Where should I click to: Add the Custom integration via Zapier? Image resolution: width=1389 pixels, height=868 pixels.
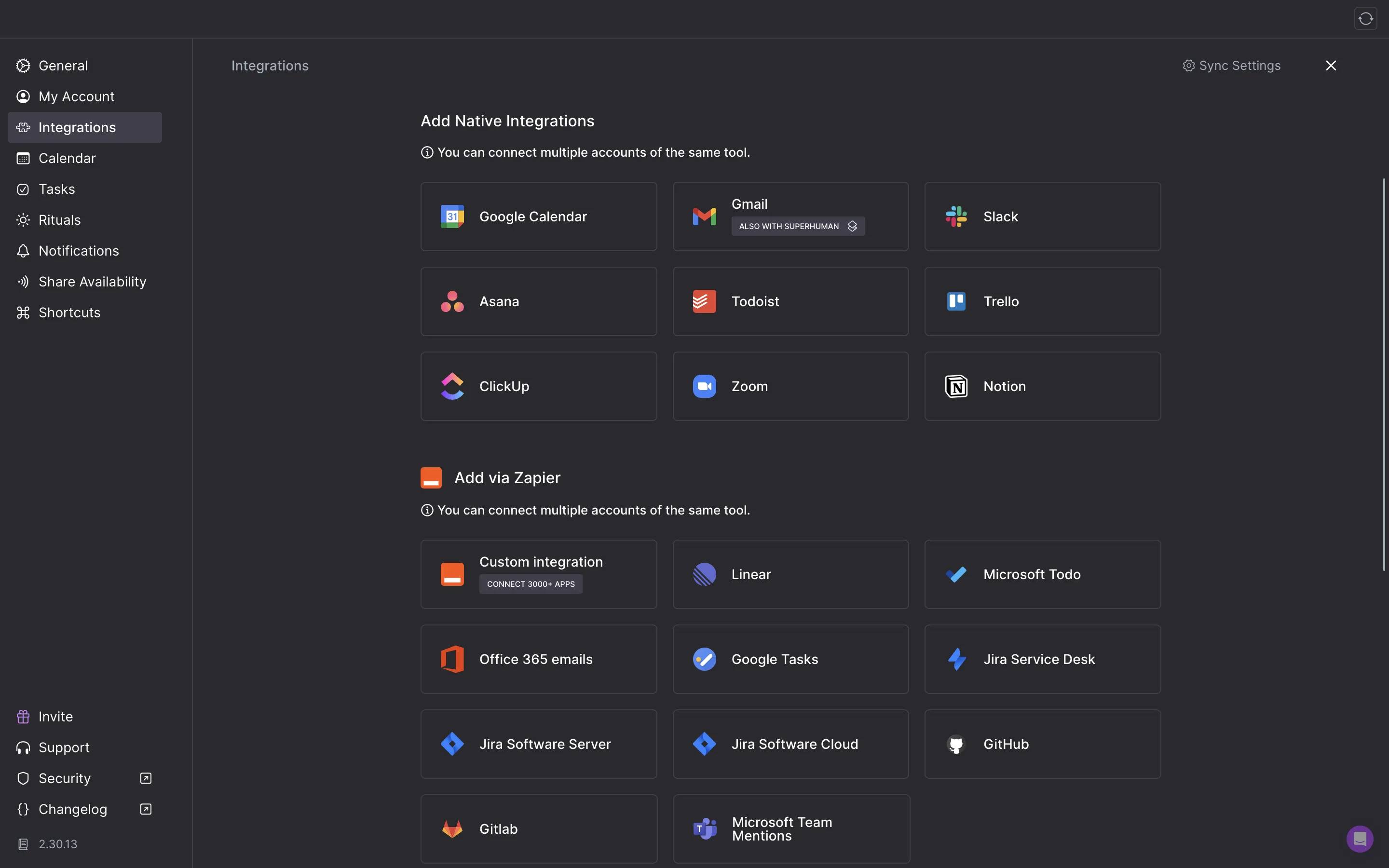coord(538,574)
